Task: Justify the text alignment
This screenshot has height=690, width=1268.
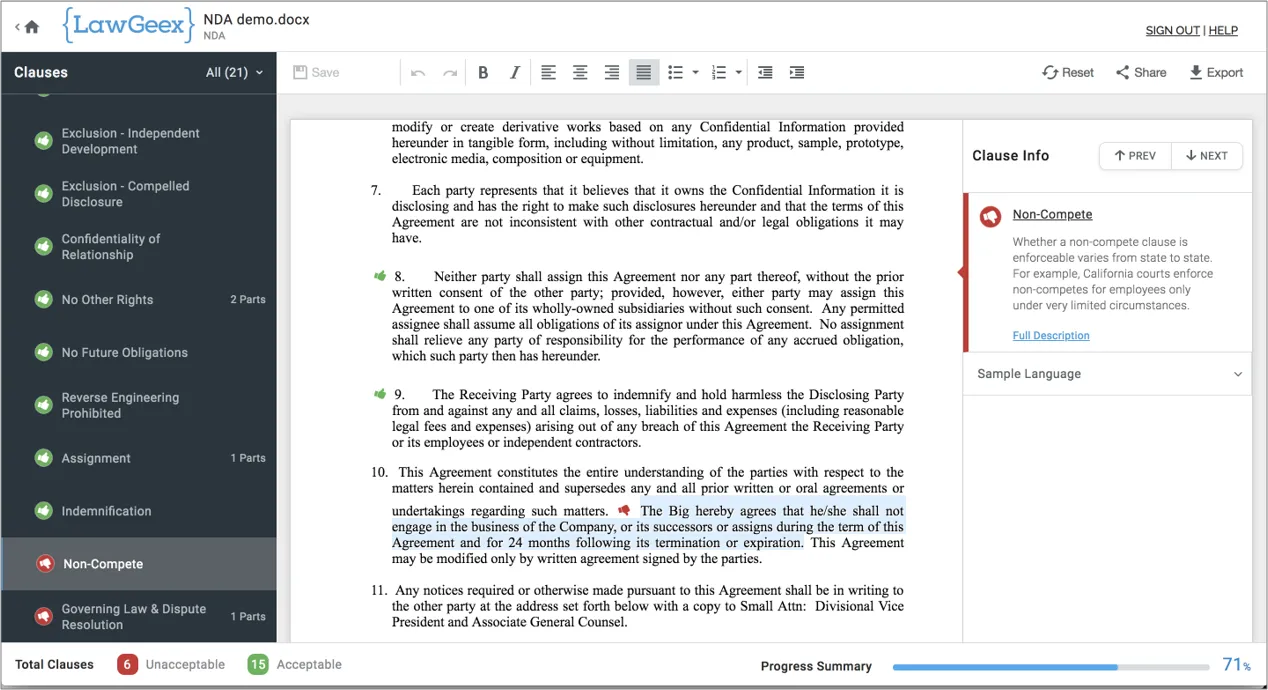Action: tap(644, 73)
